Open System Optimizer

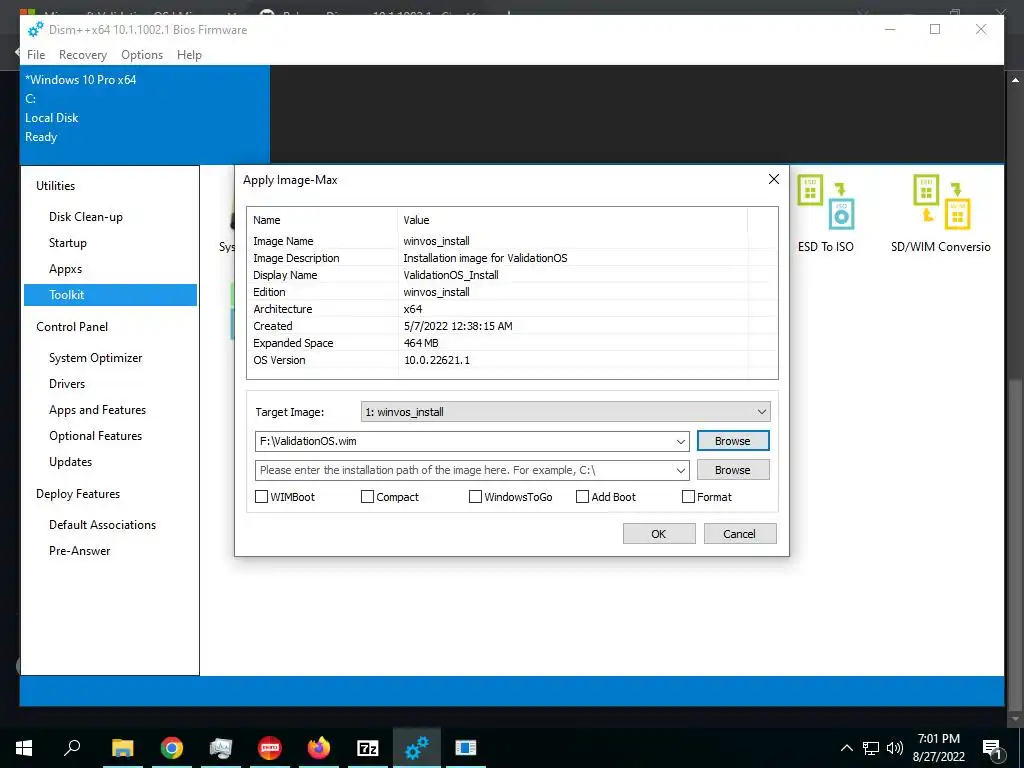click(95, 358)
